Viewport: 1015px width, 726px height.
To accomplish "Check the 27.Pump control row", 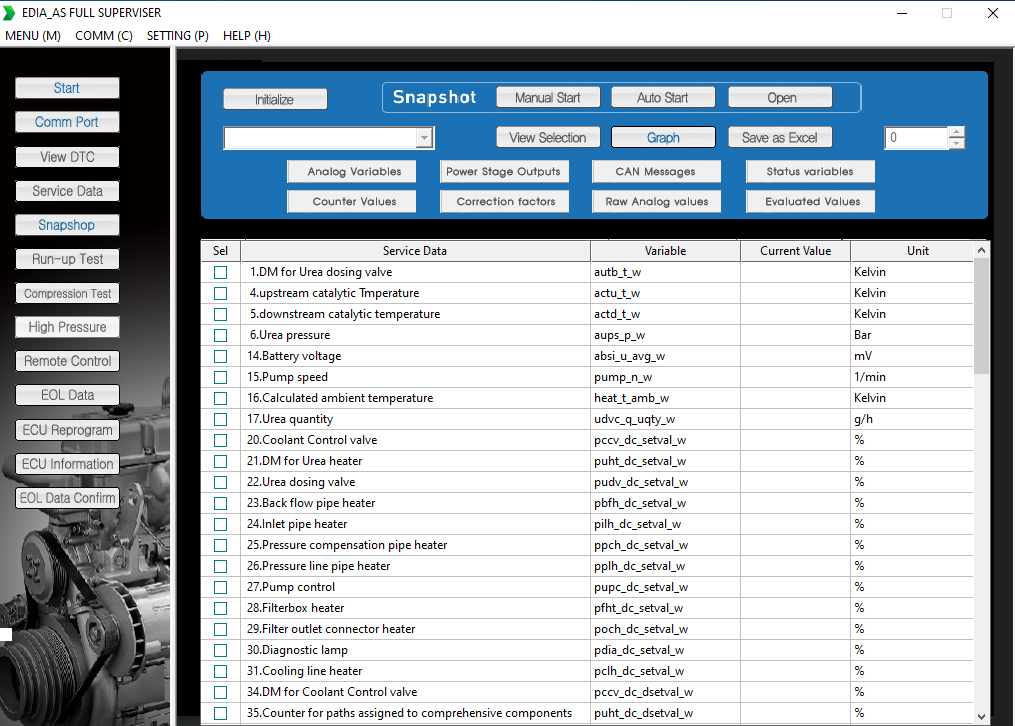I will [221, 588].
